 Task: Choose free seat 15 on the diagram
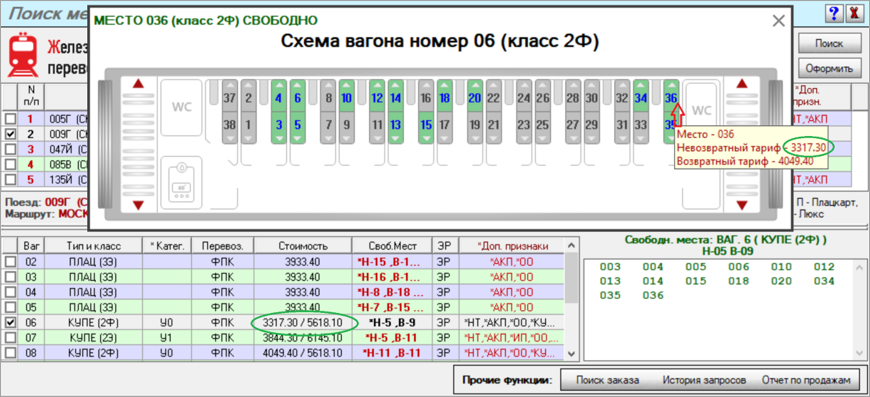pos(426,127)
